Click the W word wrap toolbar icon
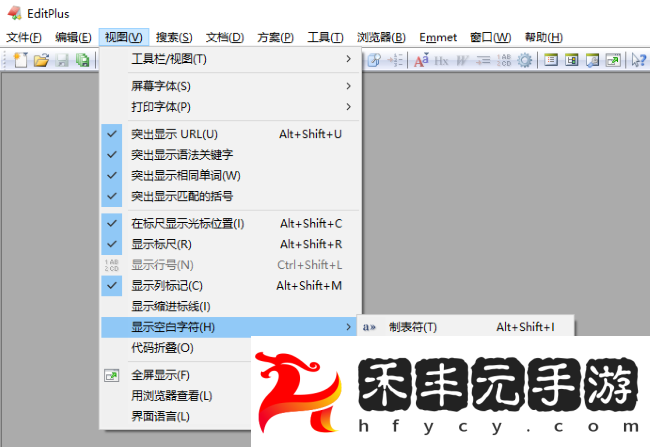The height and width of the screenshot is (447, 650). click(x=462, y=61)
